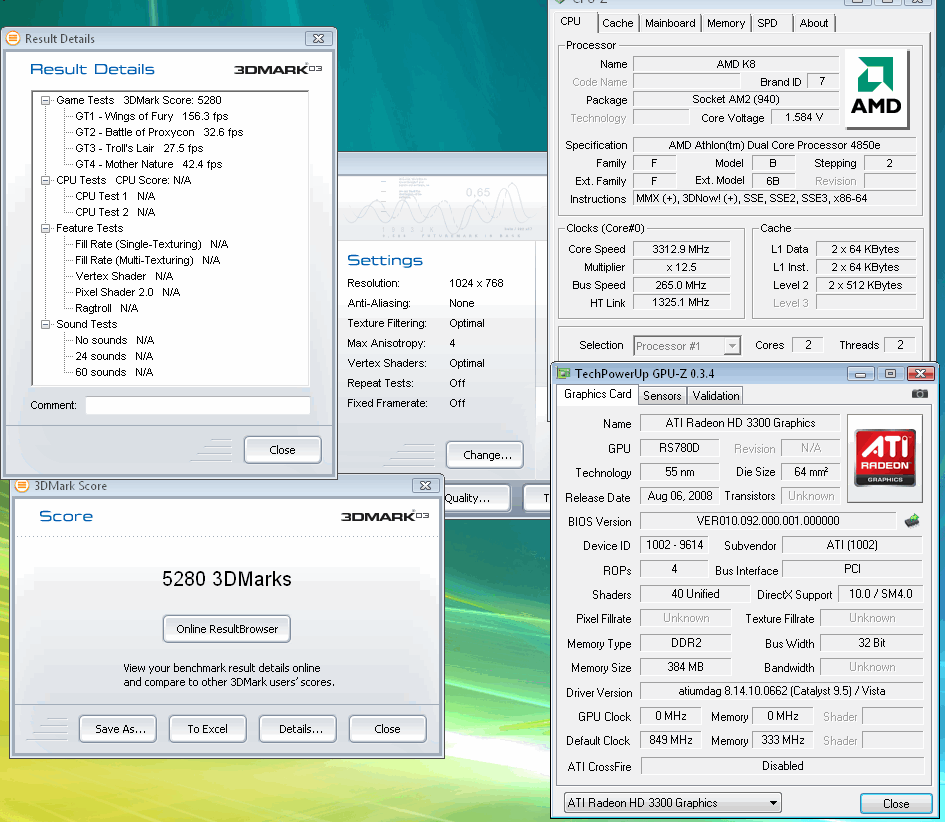Close the Result Details window with X

[x=318, y=38]
